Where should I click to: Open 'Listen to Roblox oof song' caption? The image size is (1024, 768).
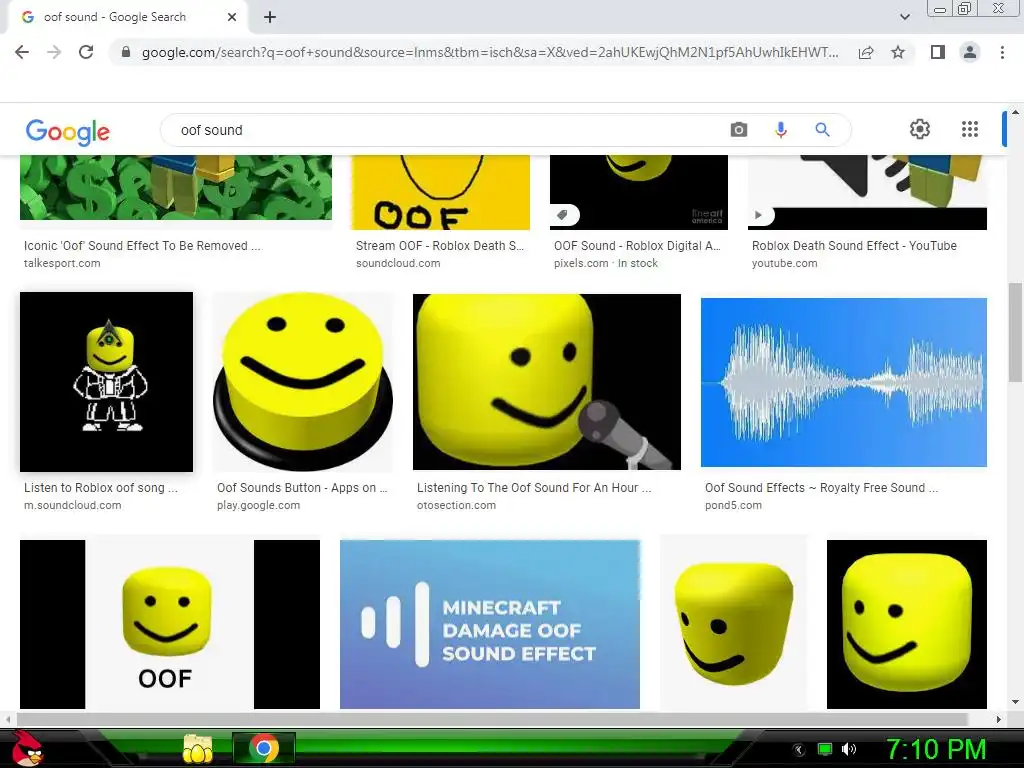[101, 488]
